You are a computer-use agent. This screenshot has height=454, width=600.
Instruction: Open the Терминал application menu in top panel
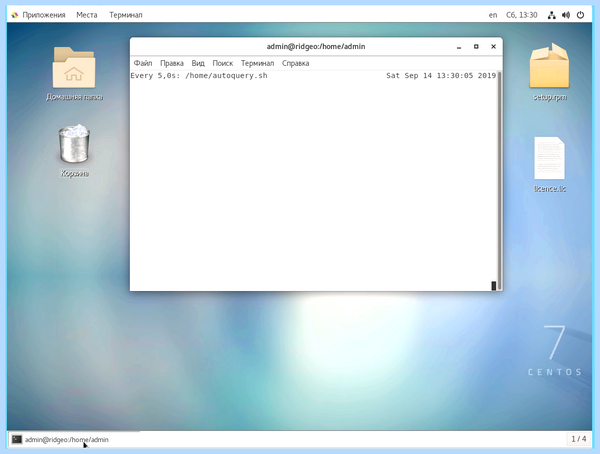point(126,15)
